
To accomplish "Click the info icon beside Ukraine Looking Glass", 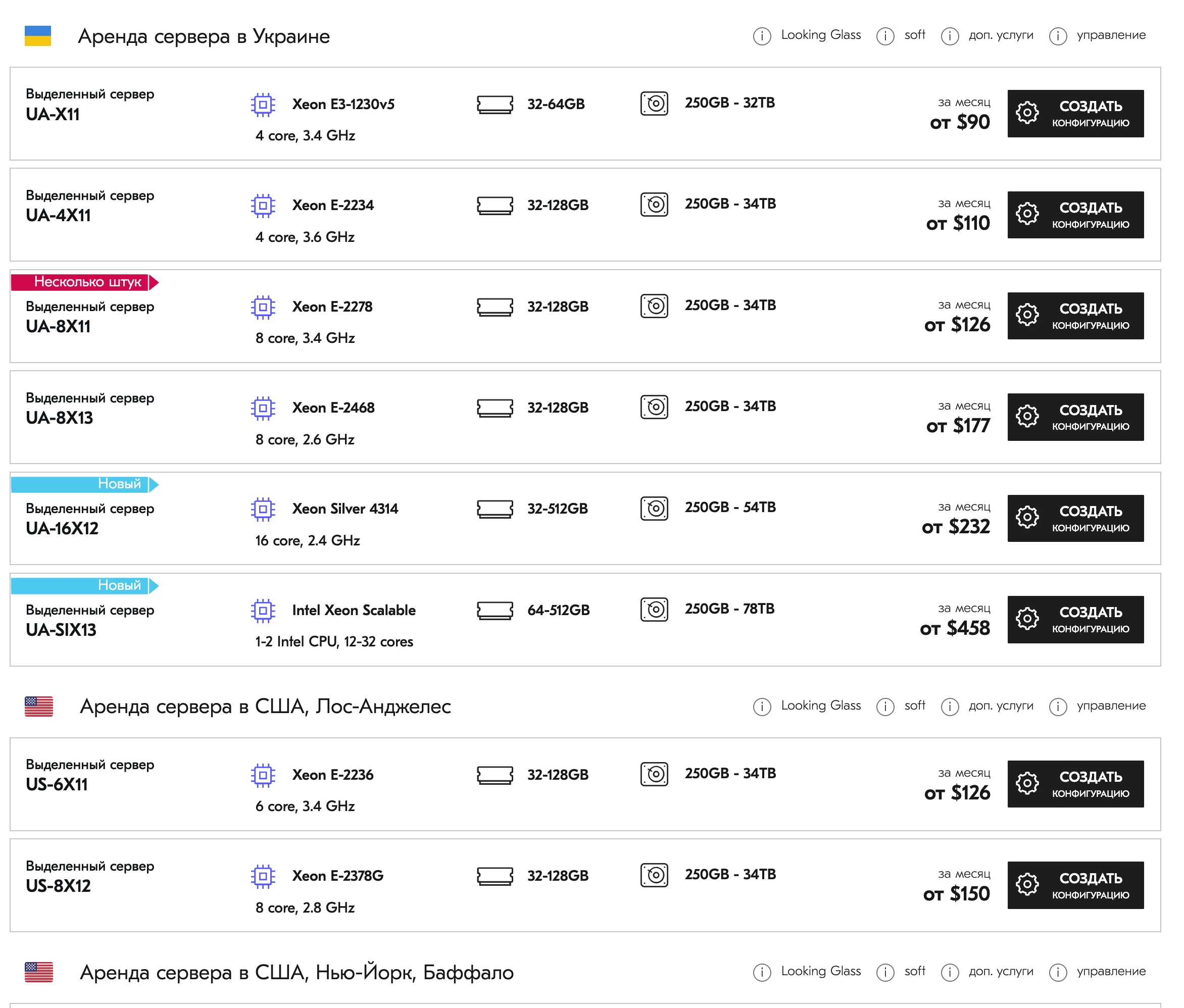I will (762, 36).
